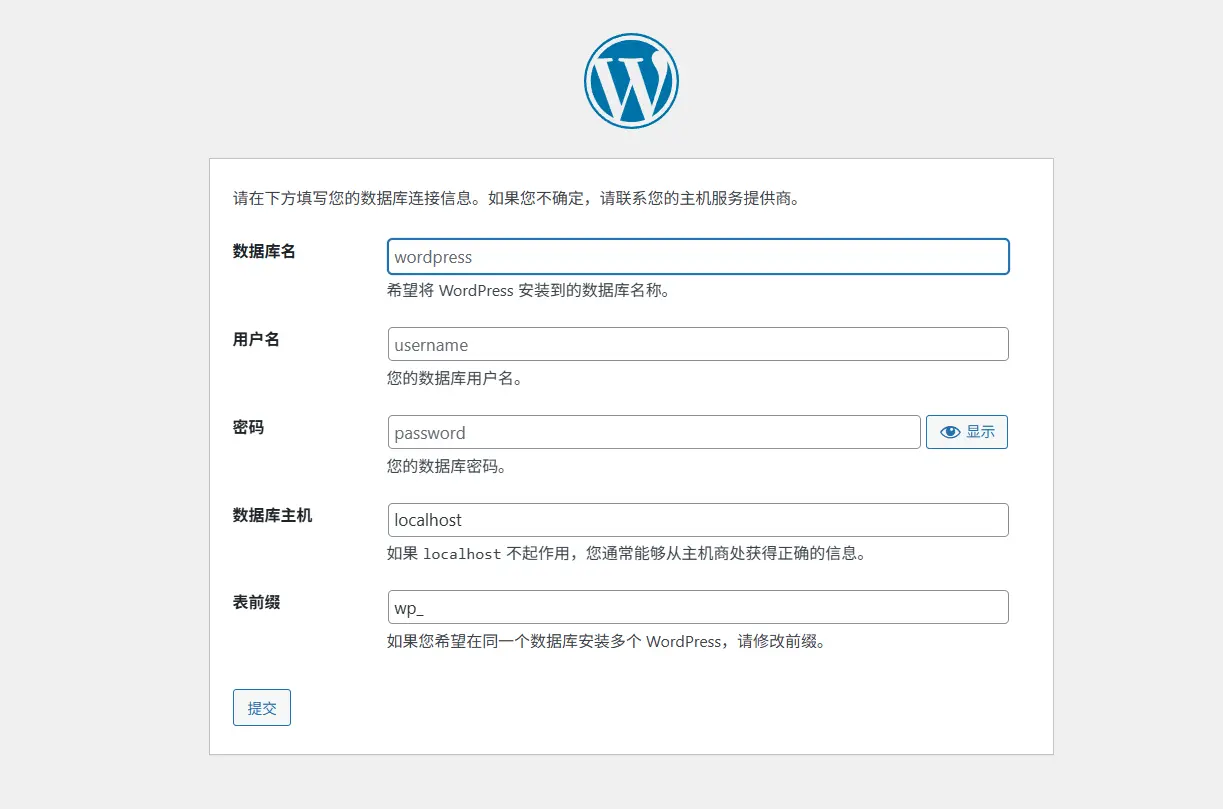Click the 数据库名 label
Viewport: 1223px width, 809px height.
pos(264,251)
